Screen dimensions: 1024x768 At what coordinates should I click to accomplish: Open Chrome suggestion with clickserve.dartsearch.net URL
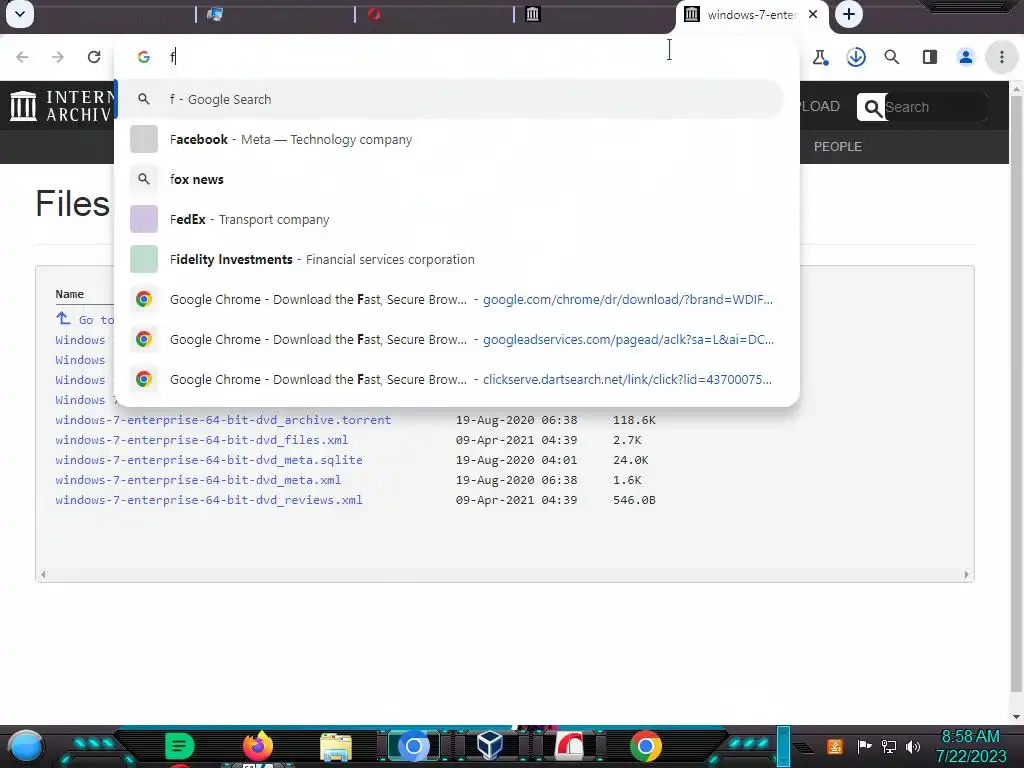tap(449, 379)
